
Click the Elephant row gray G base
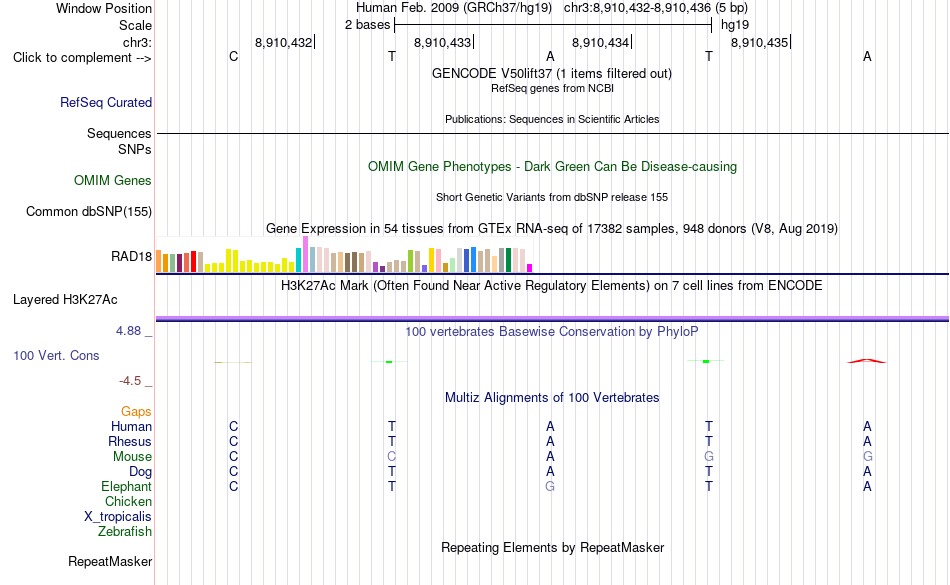550,486
